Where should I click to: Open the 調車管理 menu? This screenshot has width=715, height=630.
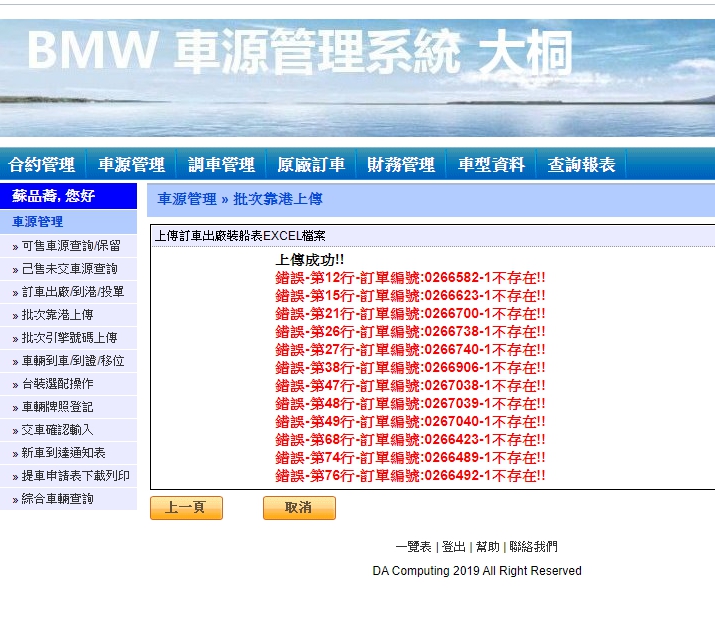[x=221, y=165]
